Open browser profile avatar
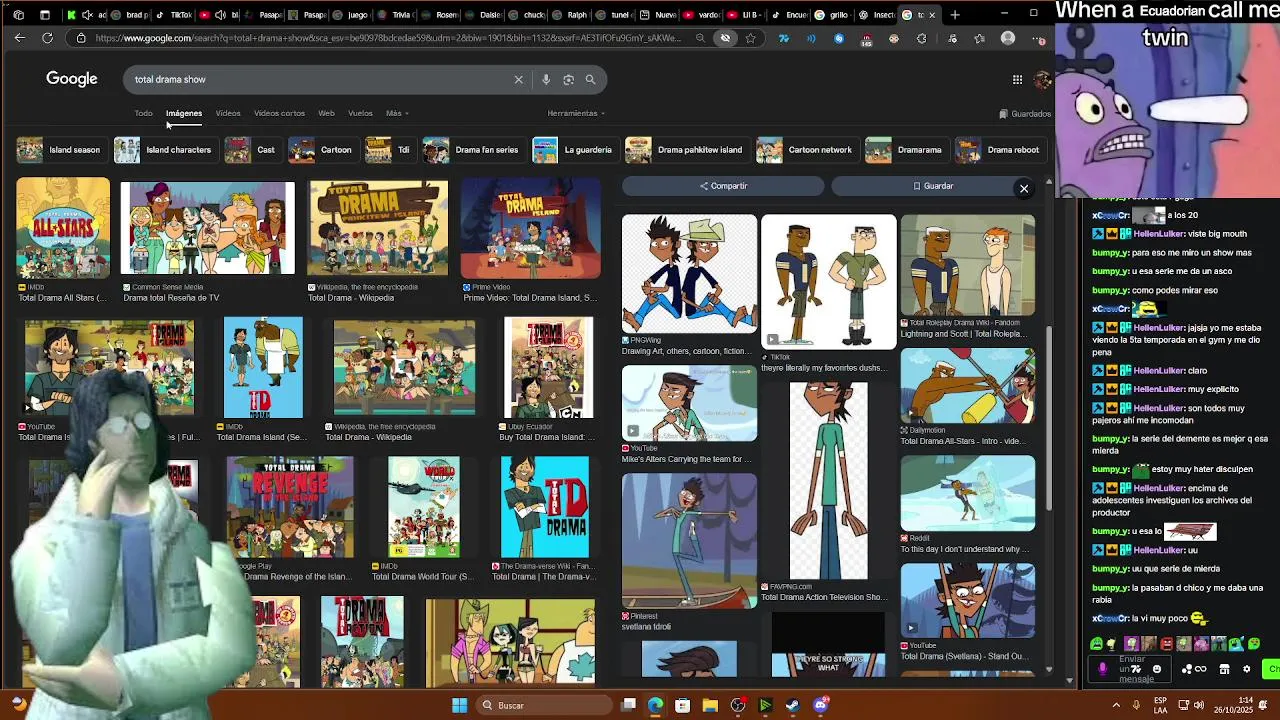The height and width of the screenshot is (720, 1280). tap(1008, 38)
